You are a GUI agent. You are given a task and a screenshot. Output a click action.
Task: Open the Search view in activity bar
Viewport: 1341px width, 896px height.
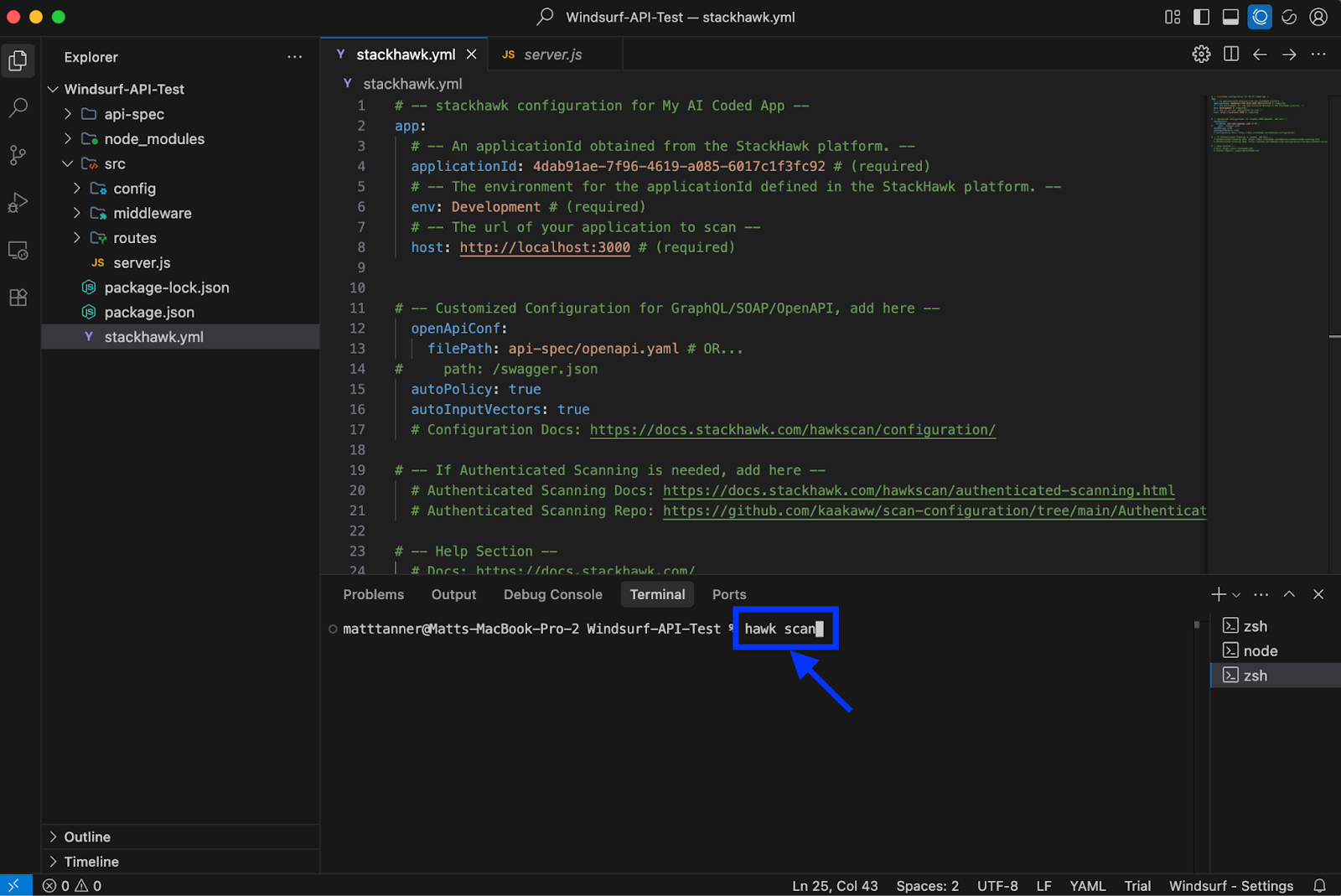[x=18, y=107]
